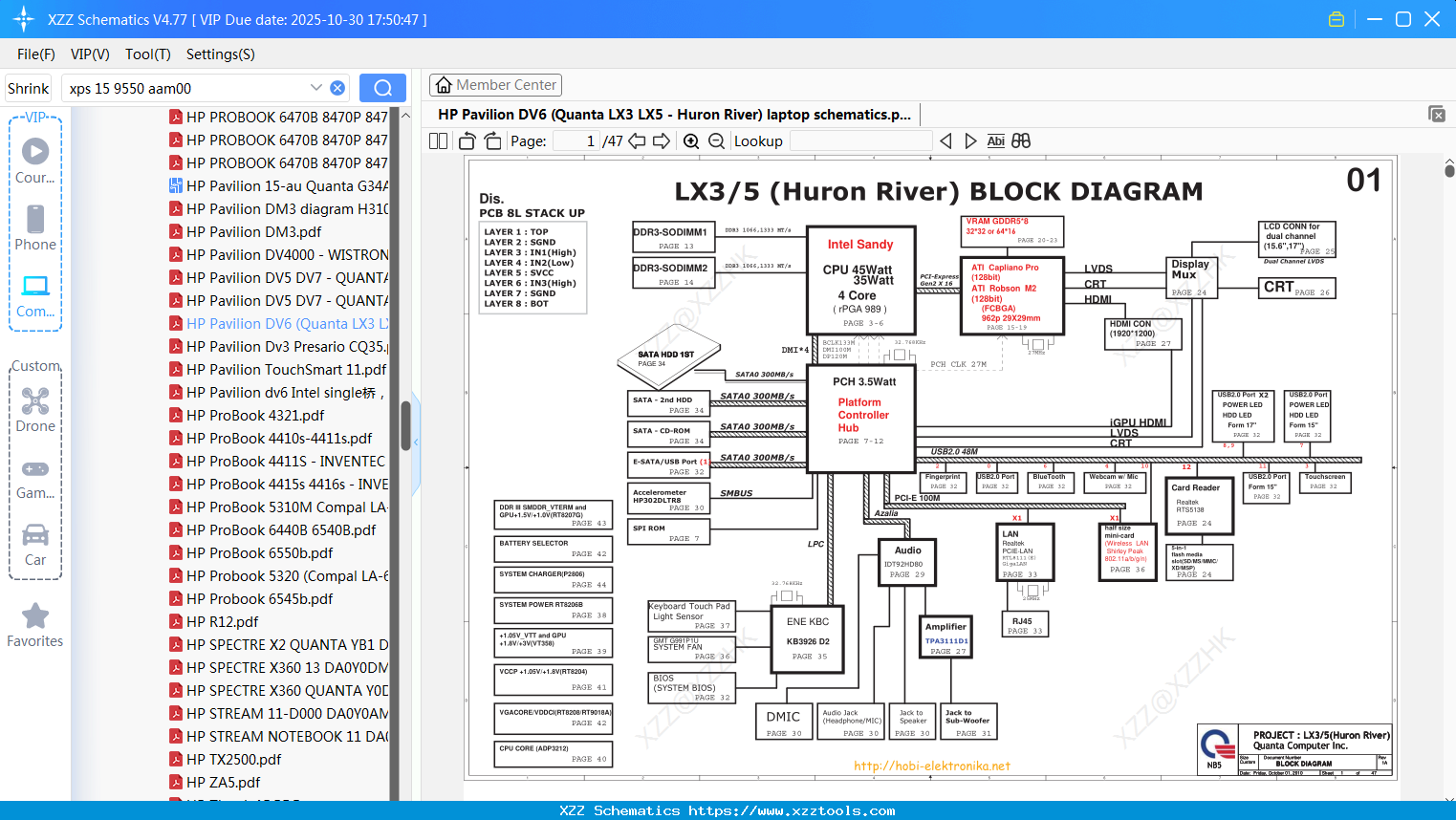
Task: Click the xzztools.com link in status bar
Action: pyautogui.click(x=792, y=810)
